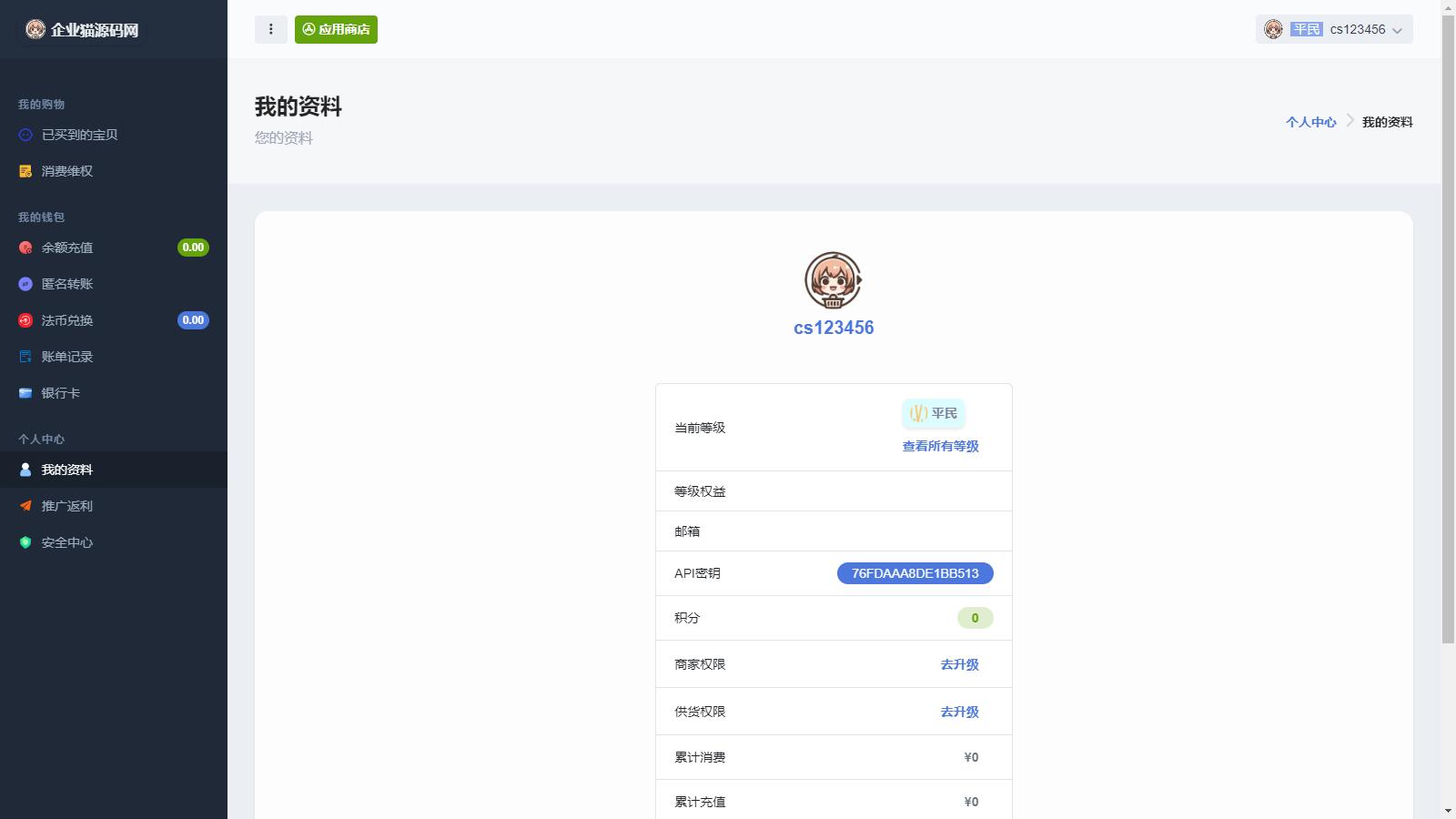
Task: Open 银行卡 via the card icon
Action: point(25,392)
